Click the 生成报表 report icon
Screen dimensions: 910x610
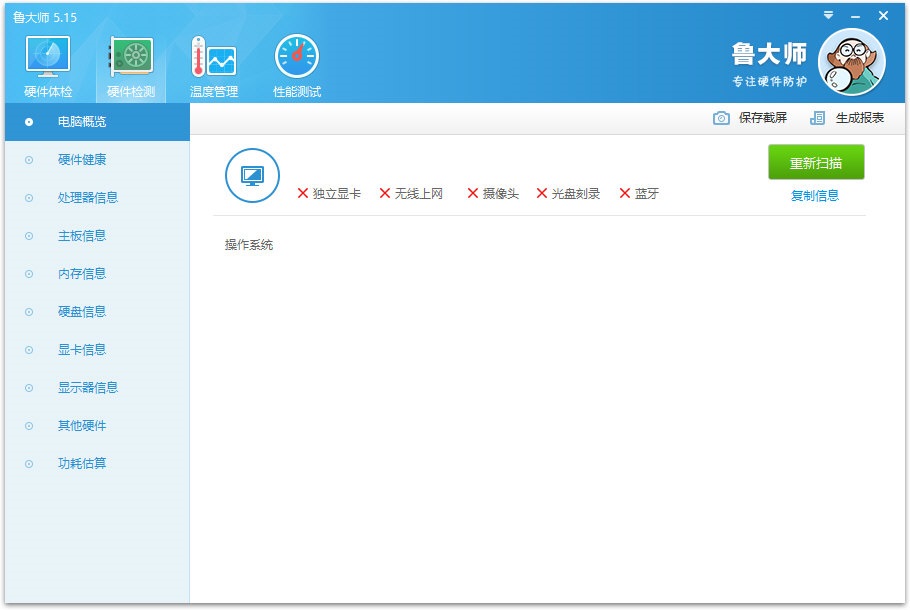tap(817, 117)
